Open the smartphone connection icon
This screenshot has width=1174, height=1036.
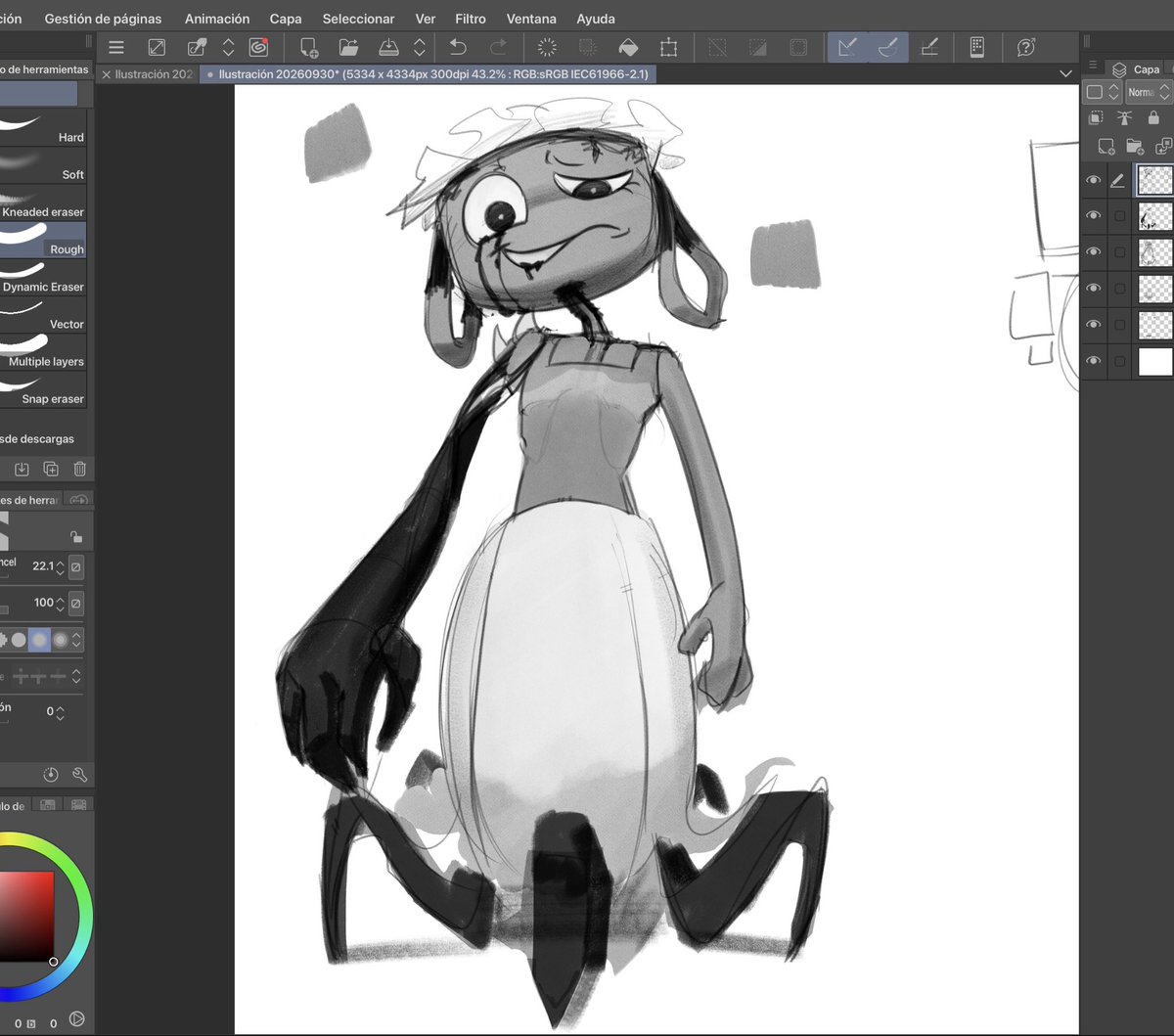[976, 47]
